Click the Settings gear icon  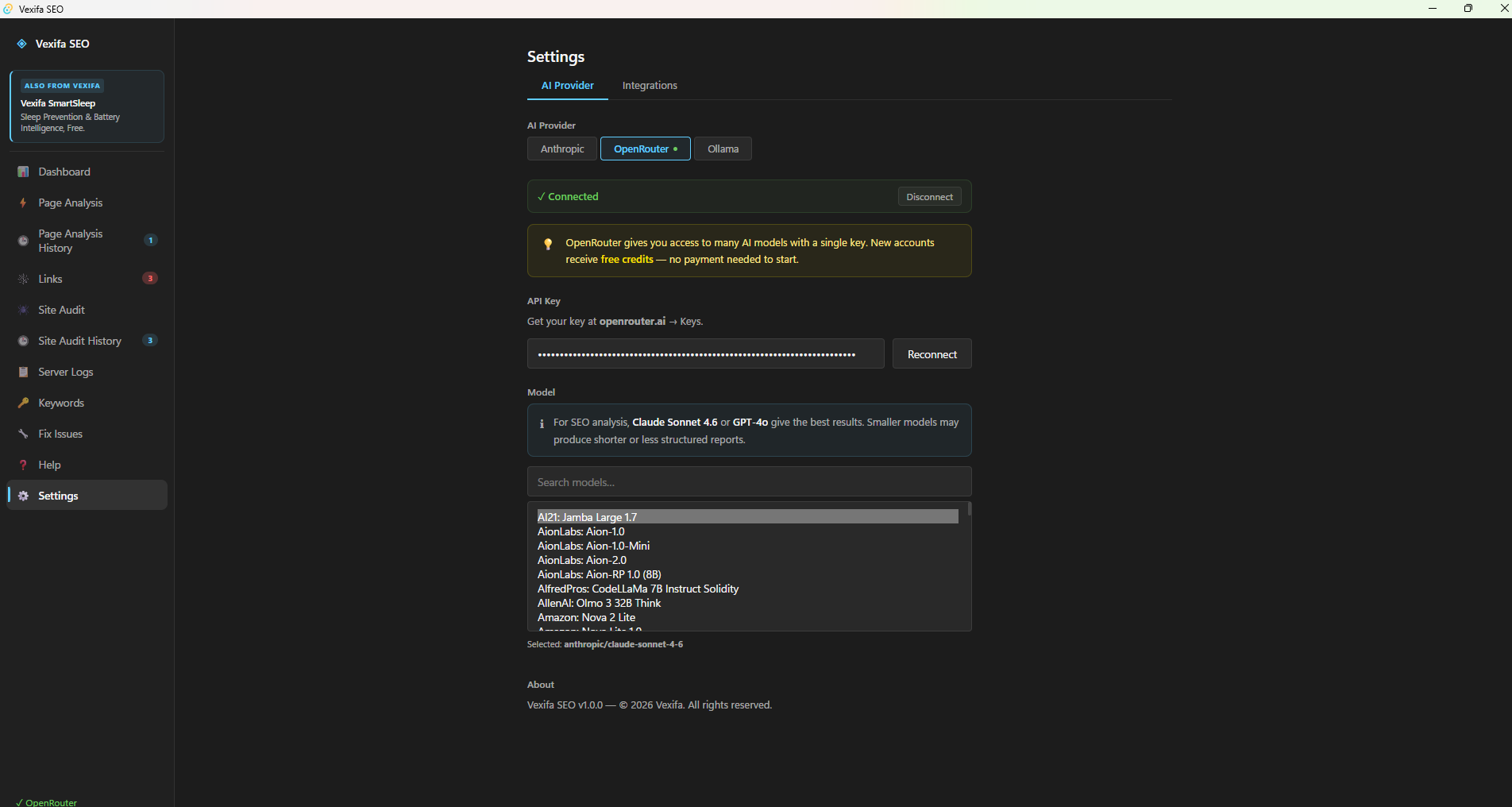pyautogui.click(x=23, y=496)
